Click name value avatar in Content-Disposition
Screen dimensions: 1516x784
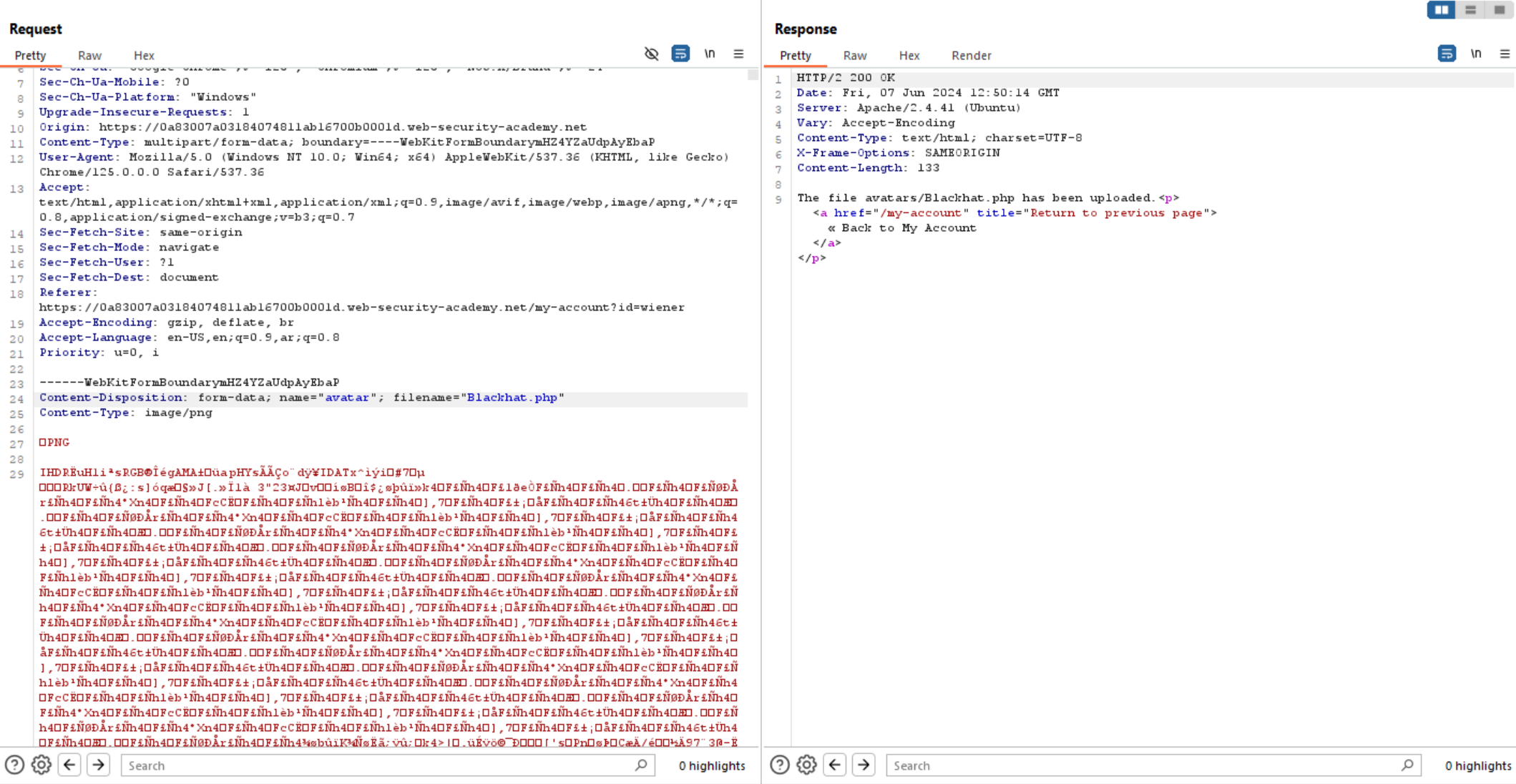coord(347,397)
